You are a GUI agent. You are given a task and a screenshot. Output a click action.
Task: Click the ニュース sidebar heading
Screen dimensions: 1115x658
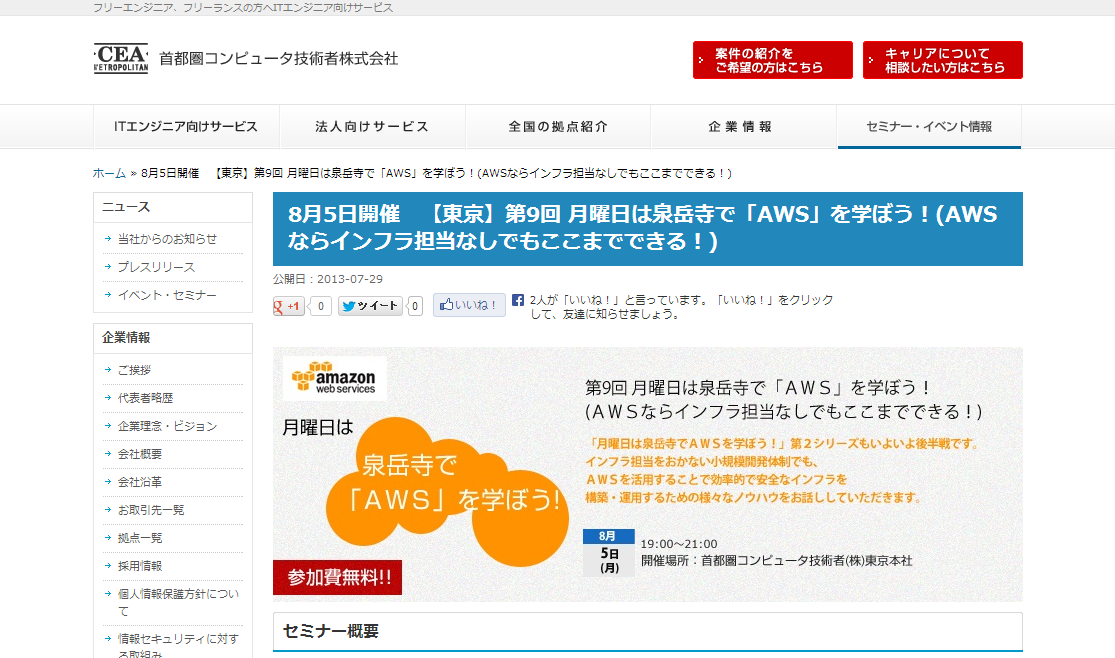pos(173,207)
